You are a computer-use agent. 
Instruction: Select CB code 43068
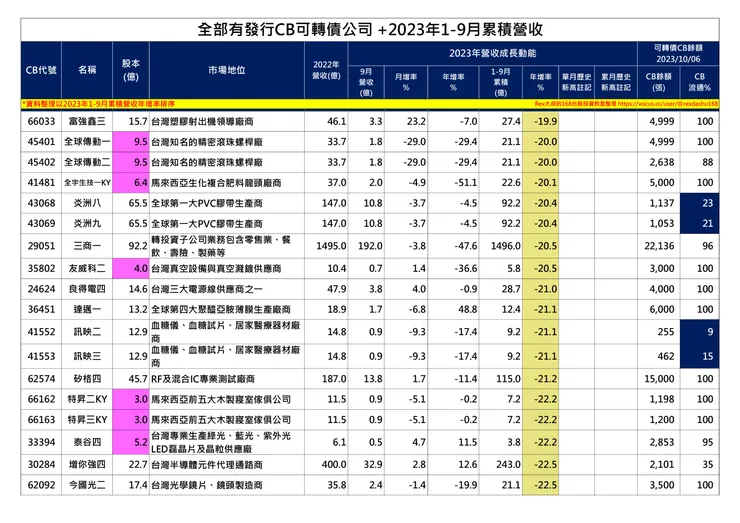point(41,203)
